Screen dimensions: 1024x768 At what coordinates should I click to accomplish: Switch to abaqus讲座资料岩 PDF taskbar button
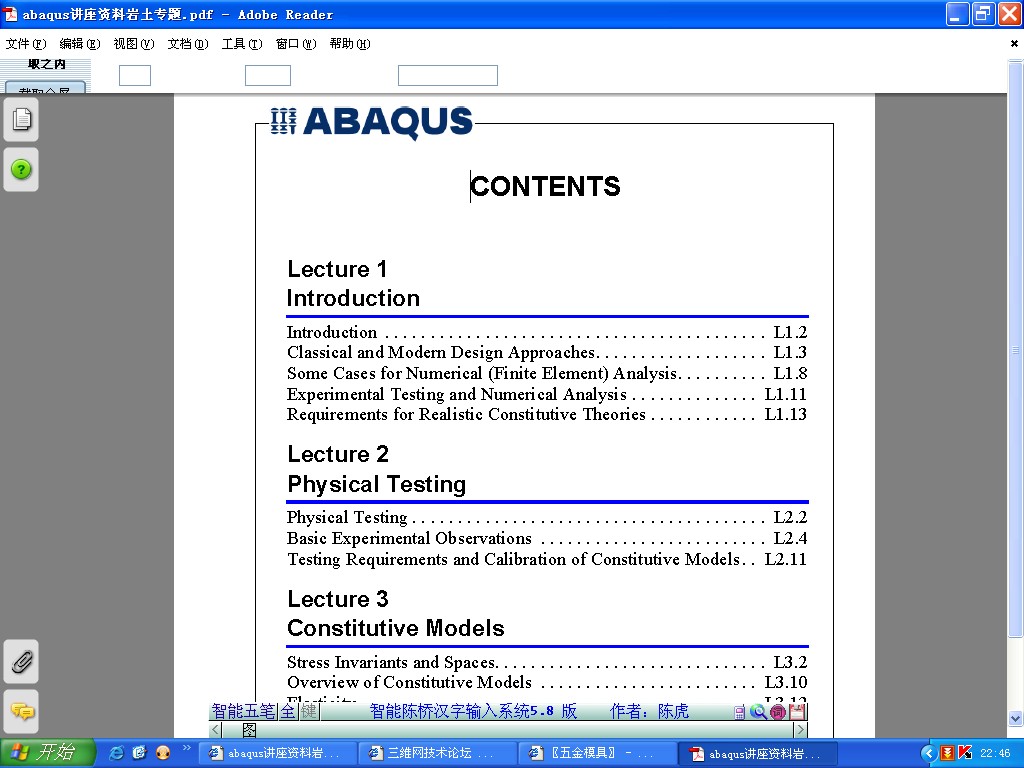(x=758, y=754)
